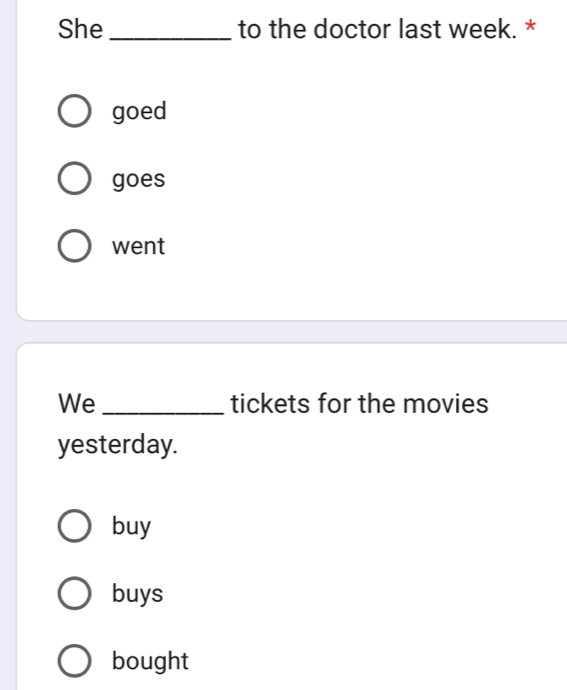
Task: Click the "buys" answer label text
Action: pos(137,594)
